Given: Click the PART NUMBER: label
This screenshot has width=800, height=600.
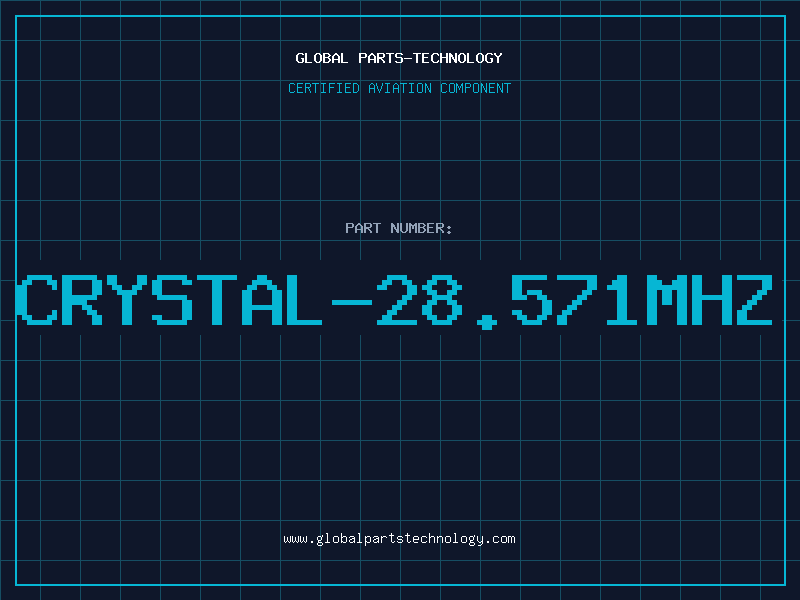Looking at the screenshot, I should tap(399, 228).
